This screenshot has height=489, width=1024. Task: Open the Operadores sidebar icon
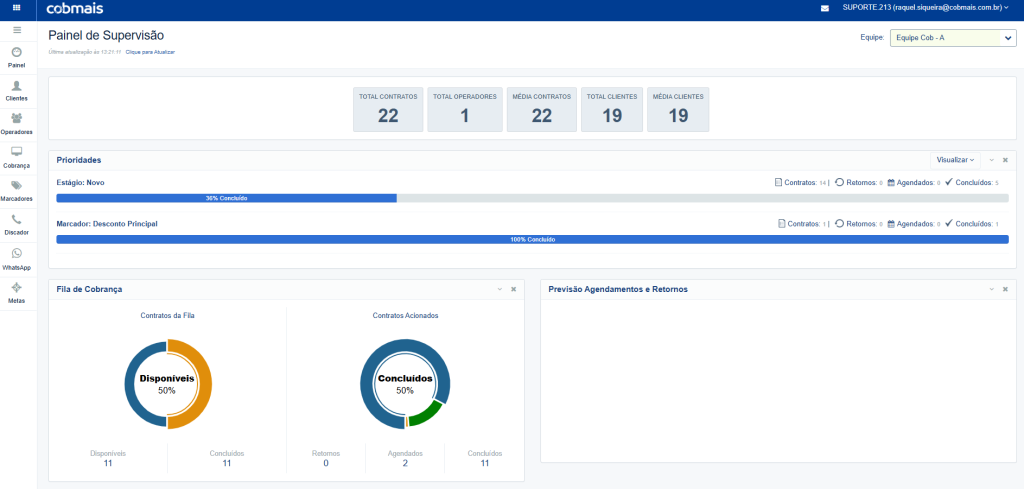pyautogui.click(x=17, y=119)
